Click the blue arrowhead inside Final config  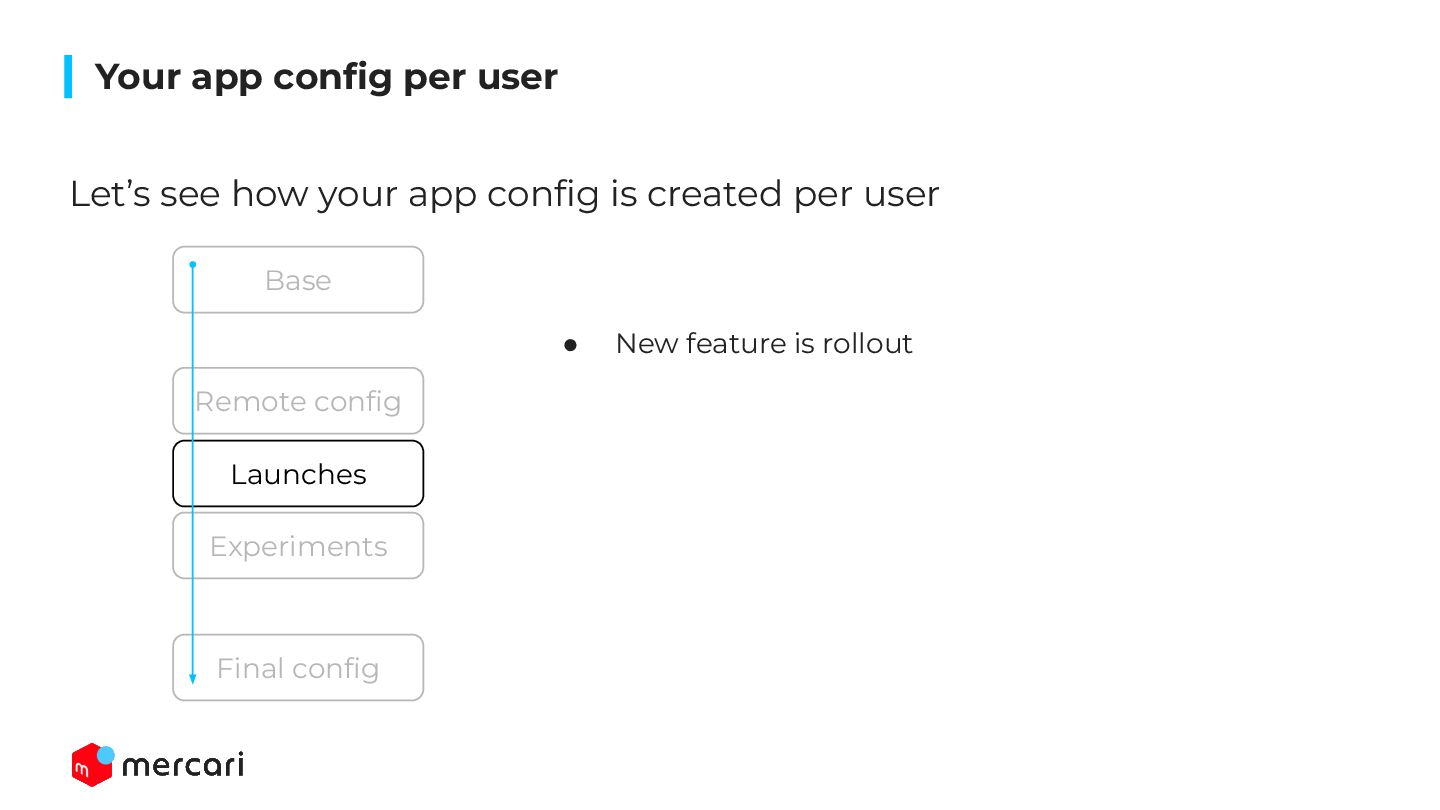[193, 679]
